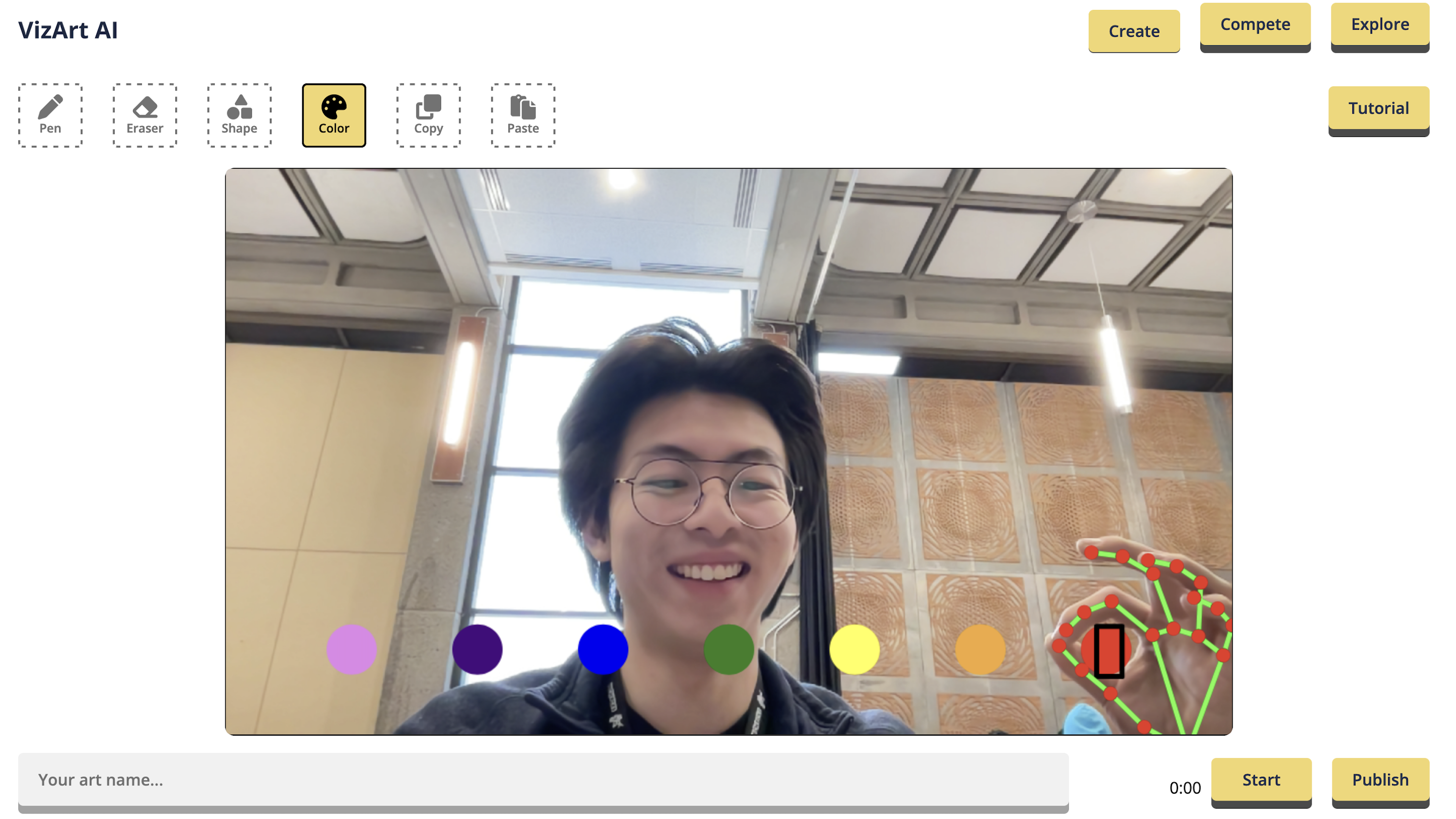1456x819 pixels.
Task: Activate the Paste tool
Action: [x=523, y=115]
